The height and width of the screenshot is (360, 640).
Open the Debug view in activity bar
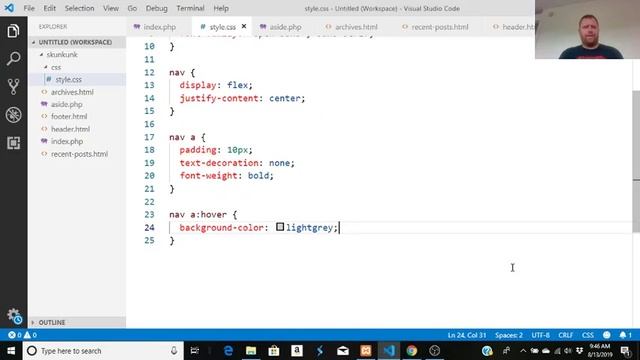pyautogui.click(x=13, y=115)
